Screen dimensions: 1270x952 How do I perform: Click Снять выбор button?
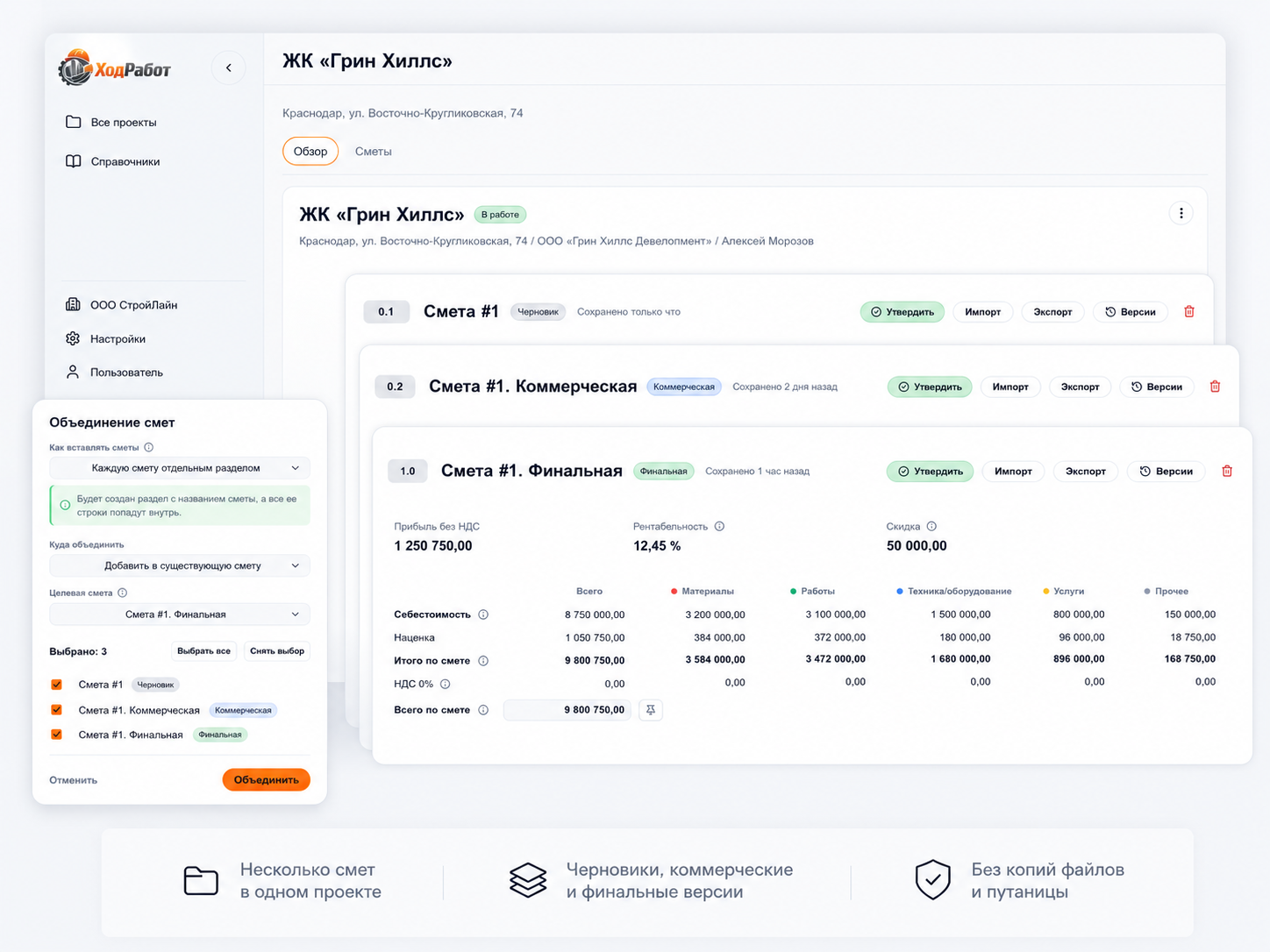277,651
